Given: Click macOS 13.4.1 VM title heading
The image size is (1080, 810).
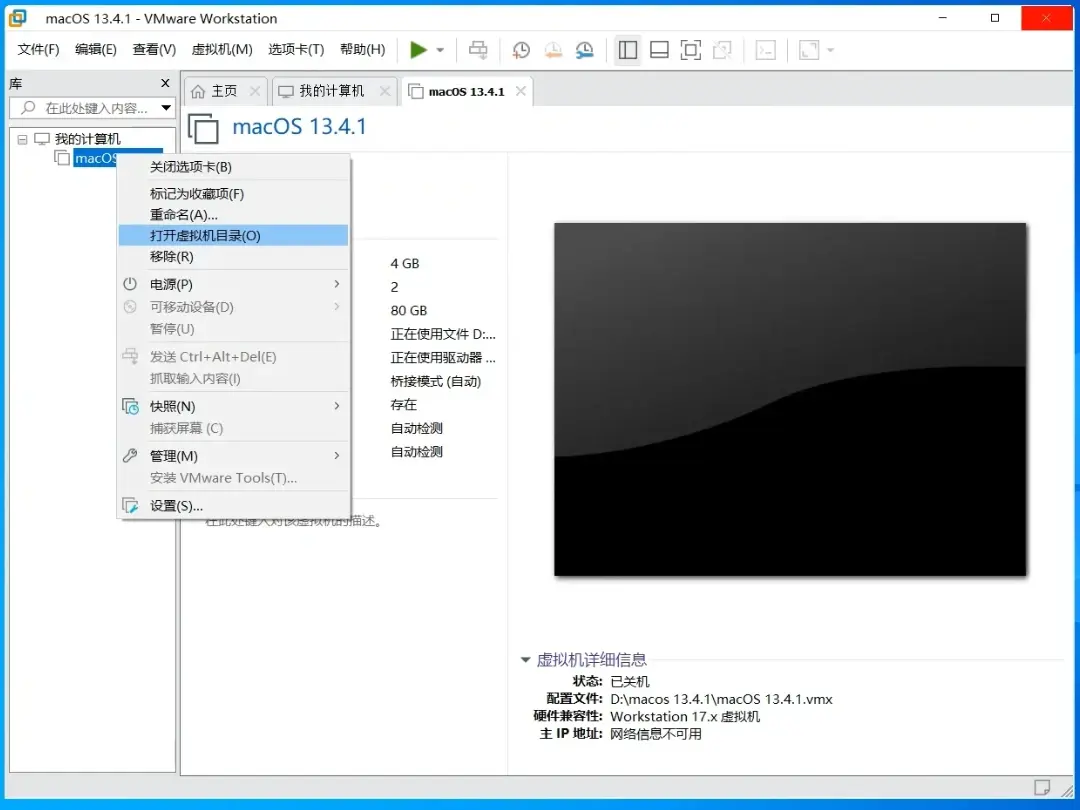Looking at the screenshot, I should coord(299,127).
